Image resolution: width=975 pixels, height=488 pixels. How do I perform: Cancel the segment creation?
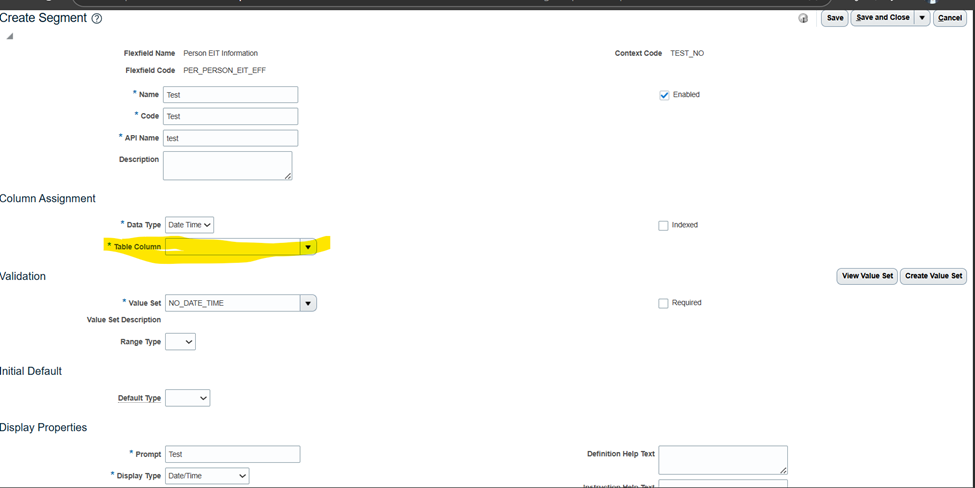pos(950,18)
